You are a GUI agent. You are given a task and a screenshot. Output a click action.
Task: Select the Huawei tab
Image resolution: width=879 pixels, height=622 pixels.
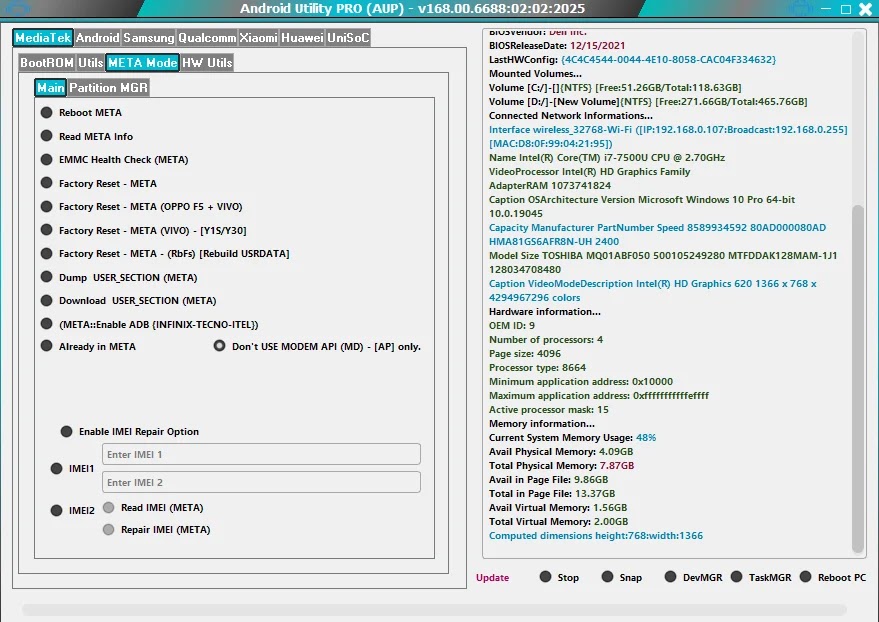(x=302, y=38)
